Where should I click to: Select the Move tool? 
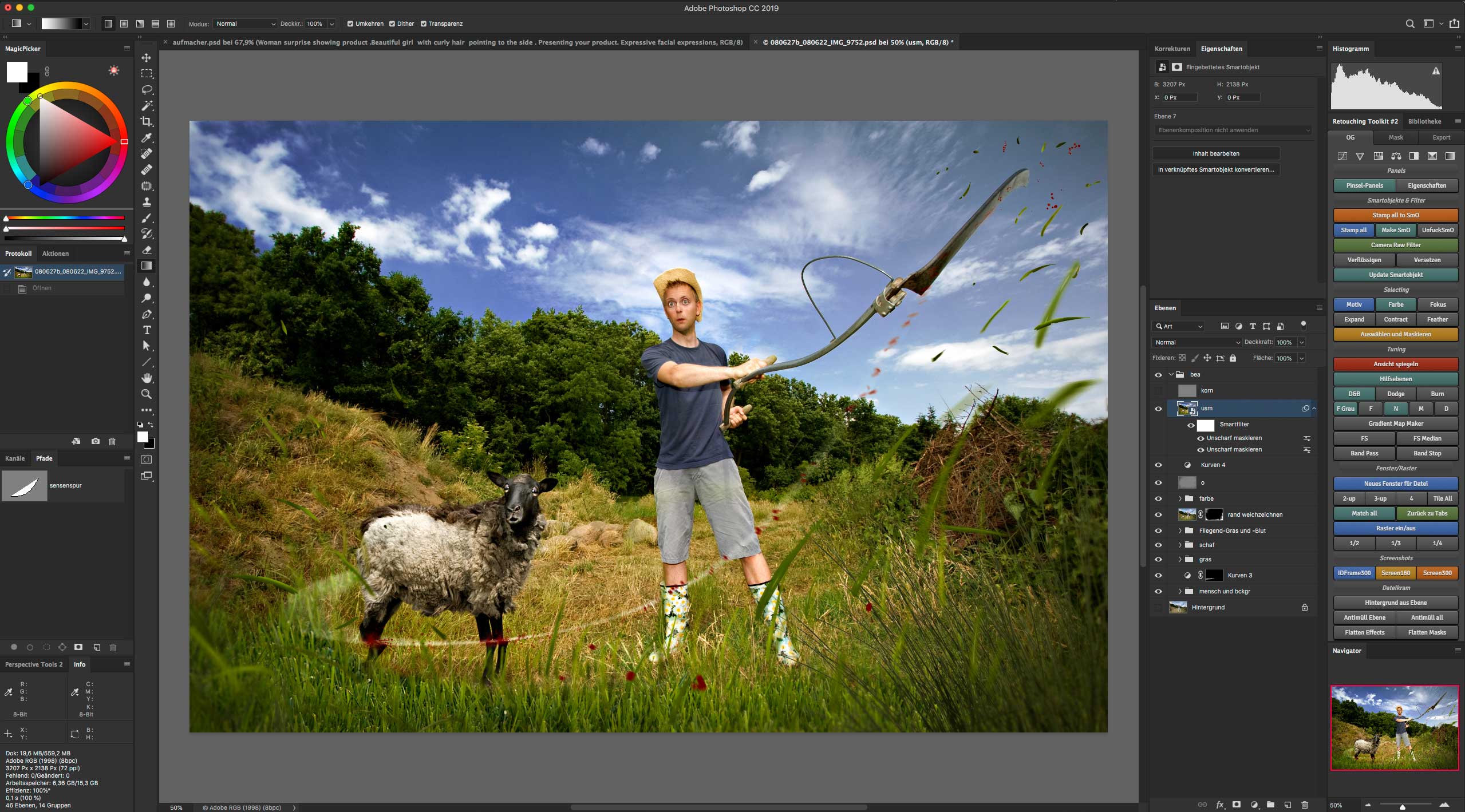(147, 58)
